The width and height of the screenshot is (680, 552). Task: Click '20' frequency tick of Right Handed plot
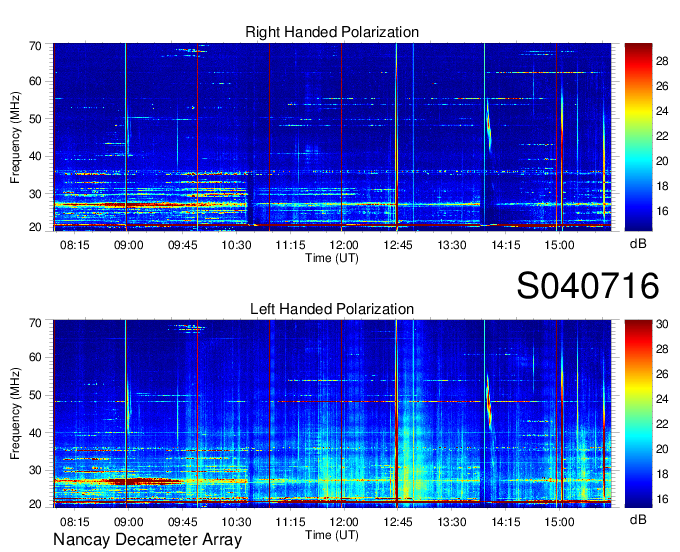(x=35, y=227)
